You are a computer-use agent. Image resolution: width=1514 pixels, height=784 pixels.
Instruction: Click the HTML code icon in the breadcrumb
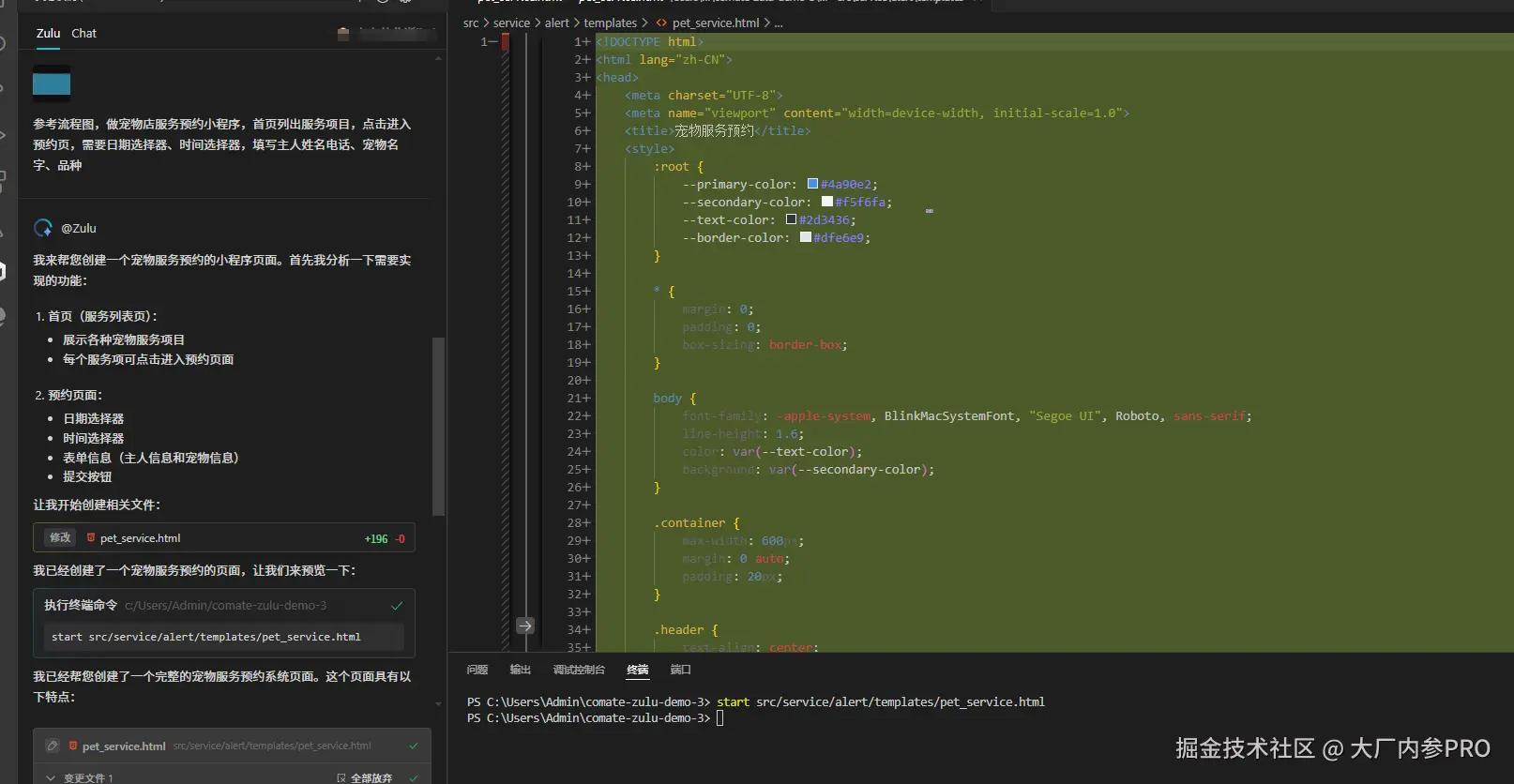coord(661,23)
